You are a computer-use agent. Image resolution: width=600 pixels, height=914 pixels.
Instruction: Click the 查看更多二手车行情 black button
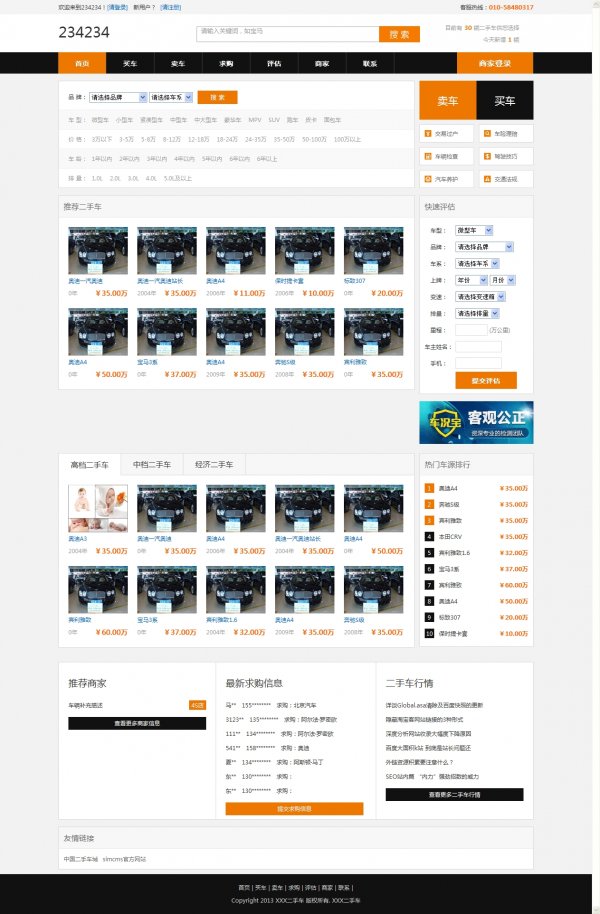point(454,795)
